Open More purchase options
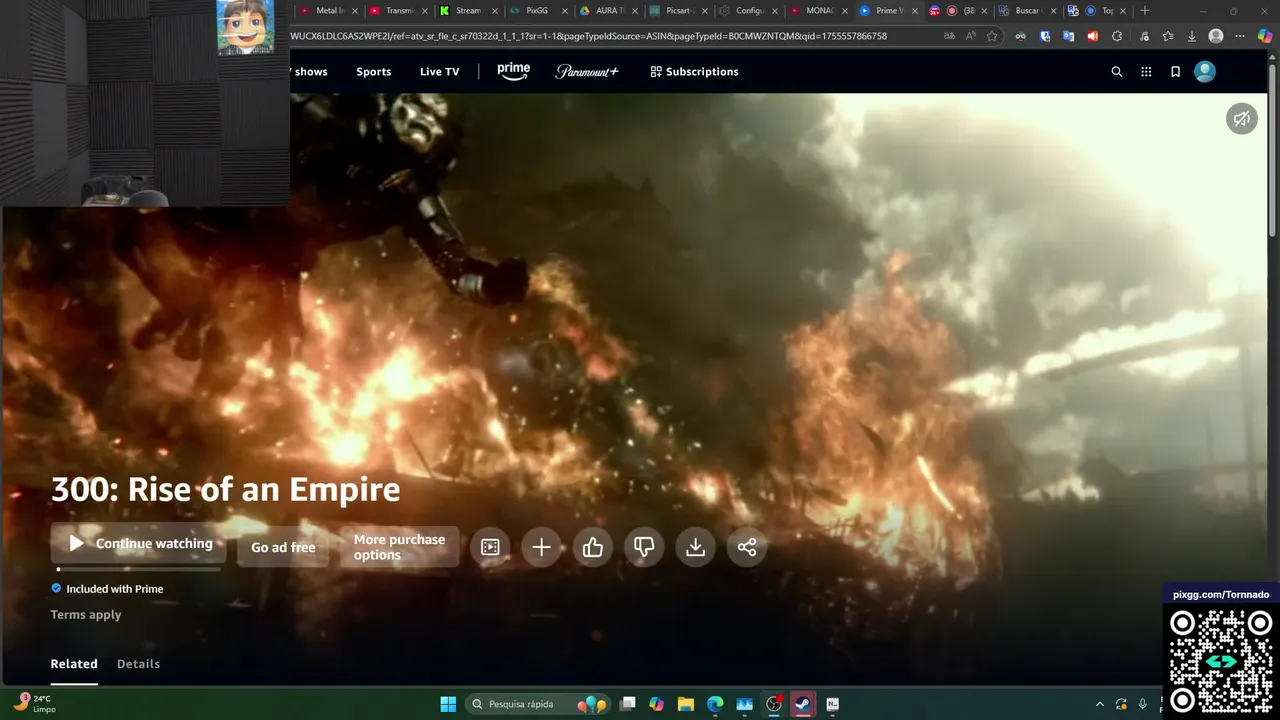Viewport: 1280px width, 720px height. (399, 547)
